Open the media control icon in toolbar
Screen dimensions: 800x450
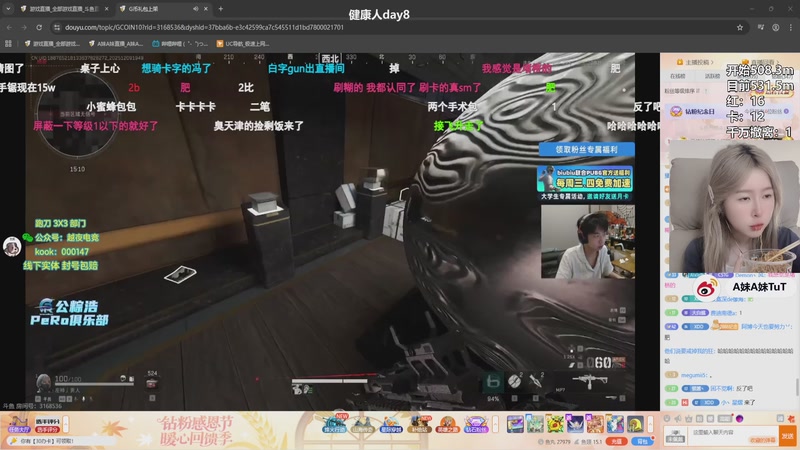(x=760, y=28)
